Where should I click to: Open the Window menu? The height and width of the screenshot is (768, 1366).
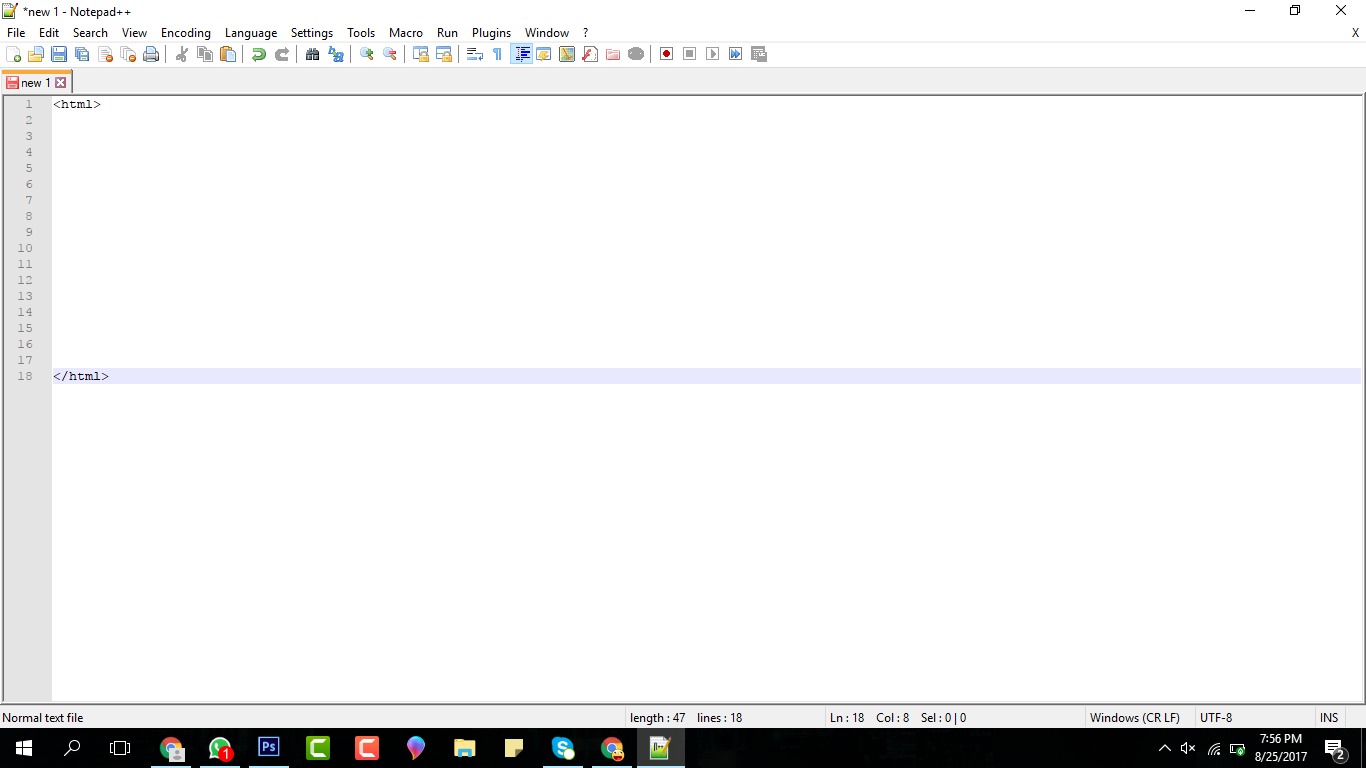tap(547, 33)
